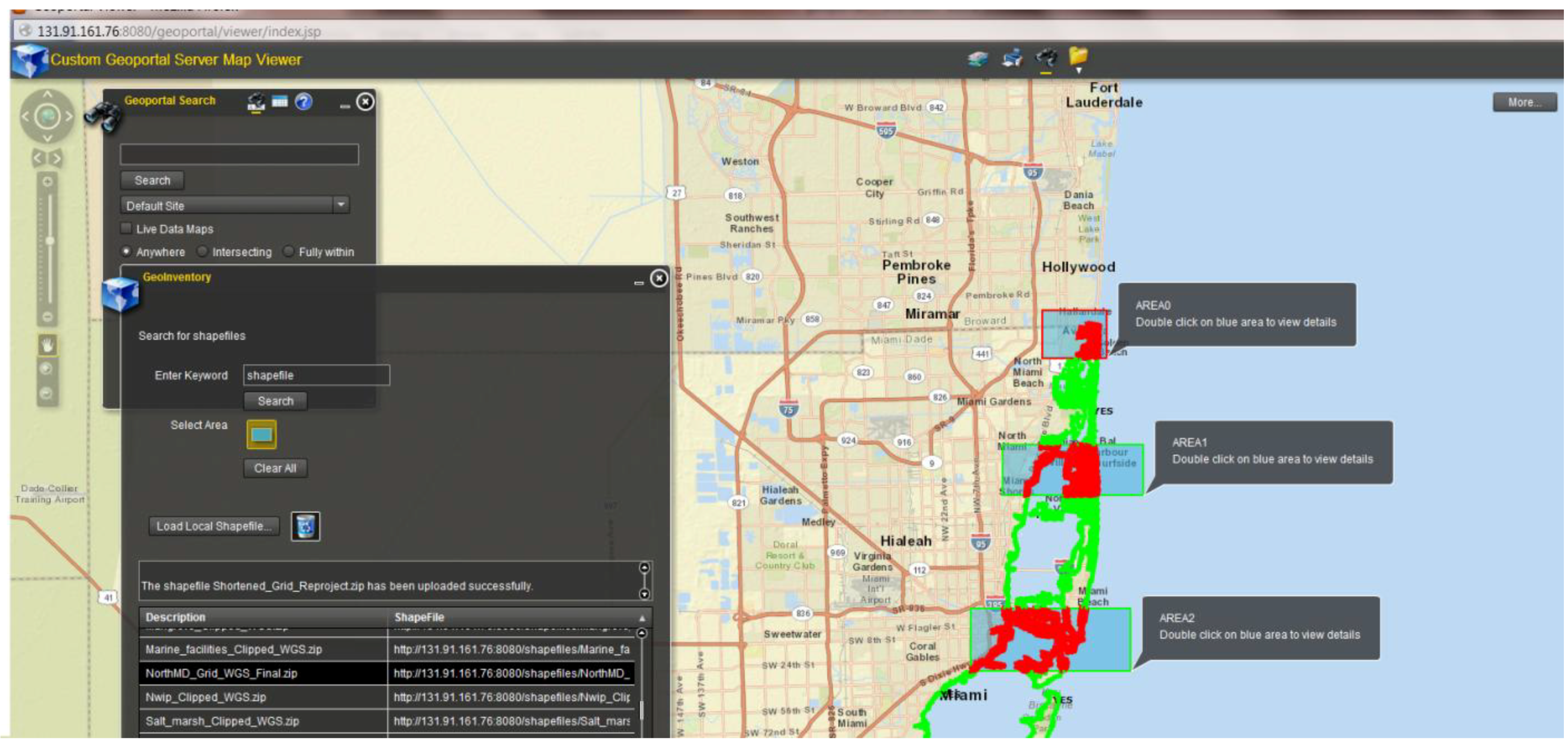The height and width of the screenshot is (748, 1568).
Task: Click the help question mark icon
Action: pos(304,102)
